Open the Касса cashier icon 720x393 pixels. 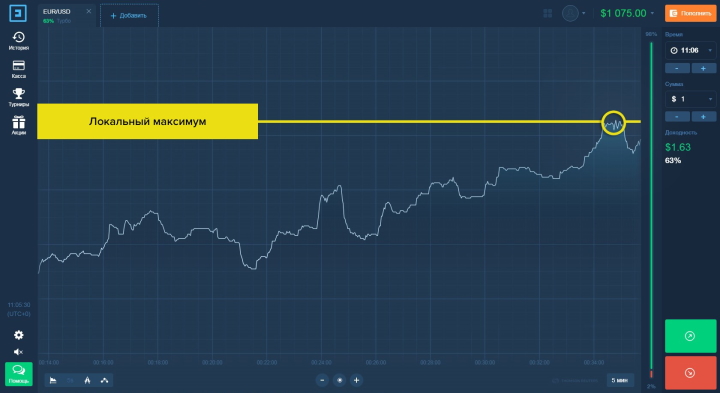click(x=19, y=69)
